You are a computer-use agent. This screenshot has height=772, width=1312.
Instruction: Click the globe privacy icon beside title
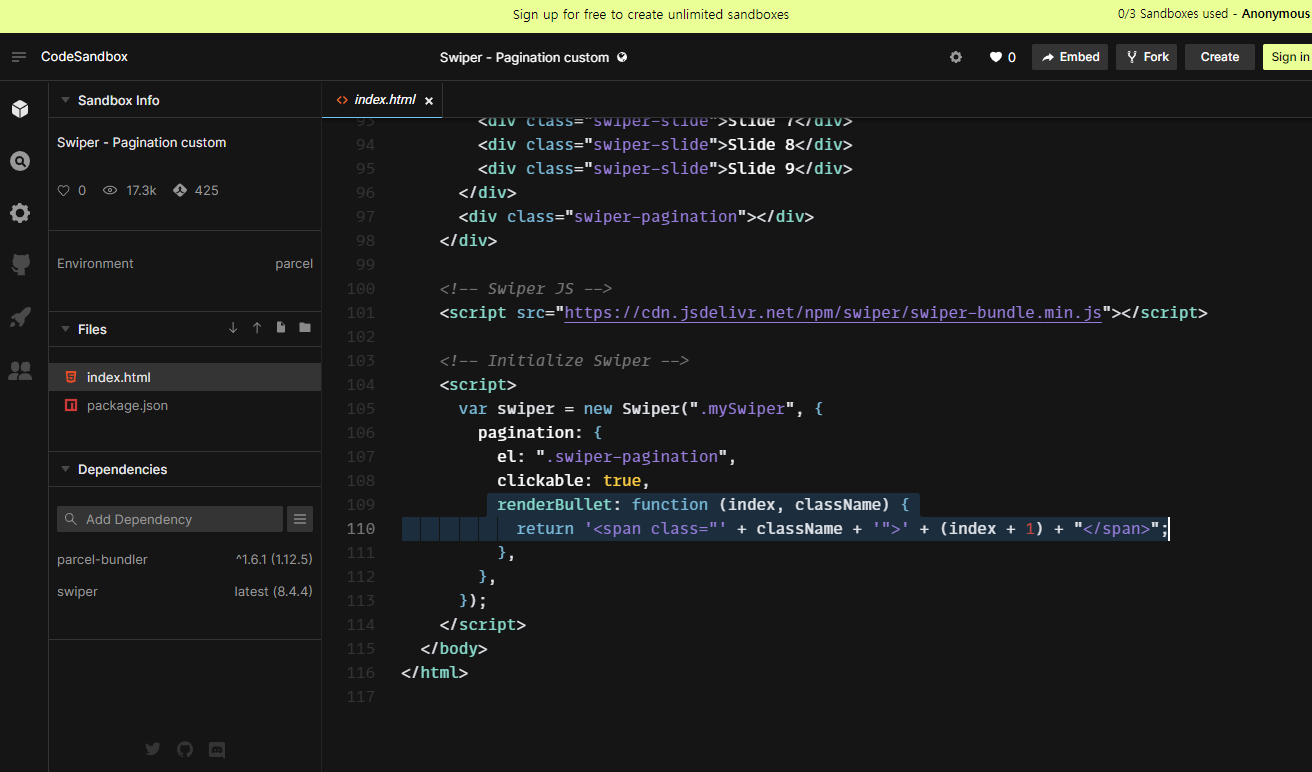pos(622,57)
